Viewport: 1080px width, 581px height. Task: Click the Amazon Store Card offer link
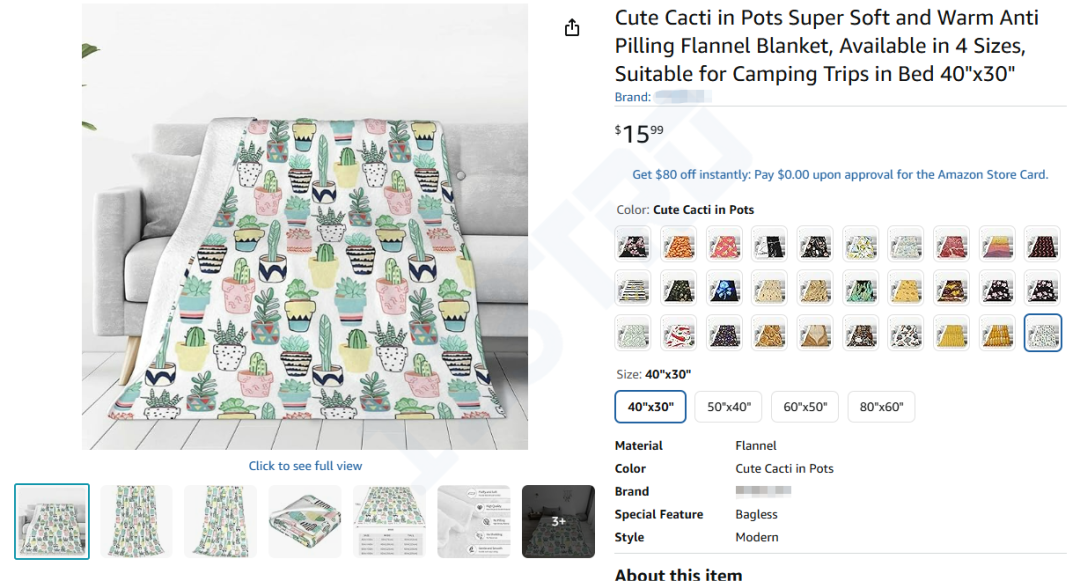tap(840, 174)
